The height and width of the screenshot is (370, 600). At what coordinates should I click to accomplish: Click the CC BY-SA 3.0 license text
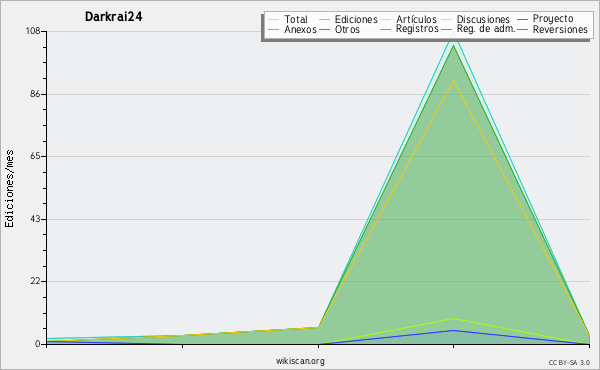tap(569, 363)
